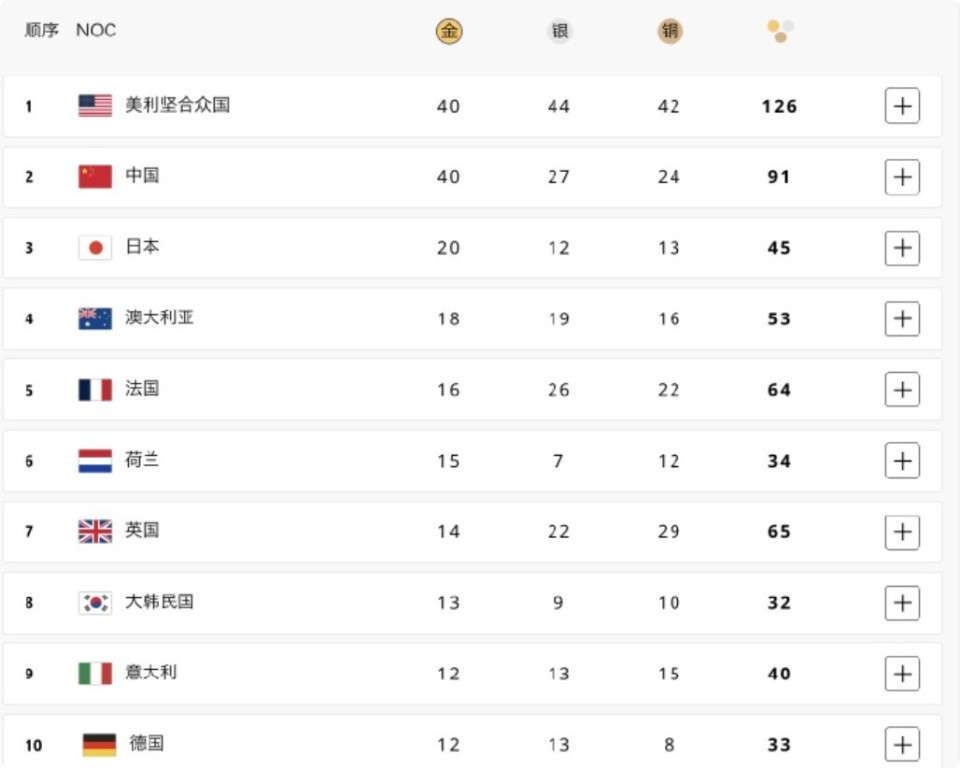Expand the 美利坚合众国 row details
This screenshot has width=960, height=768.
click(x=902, y=106)
